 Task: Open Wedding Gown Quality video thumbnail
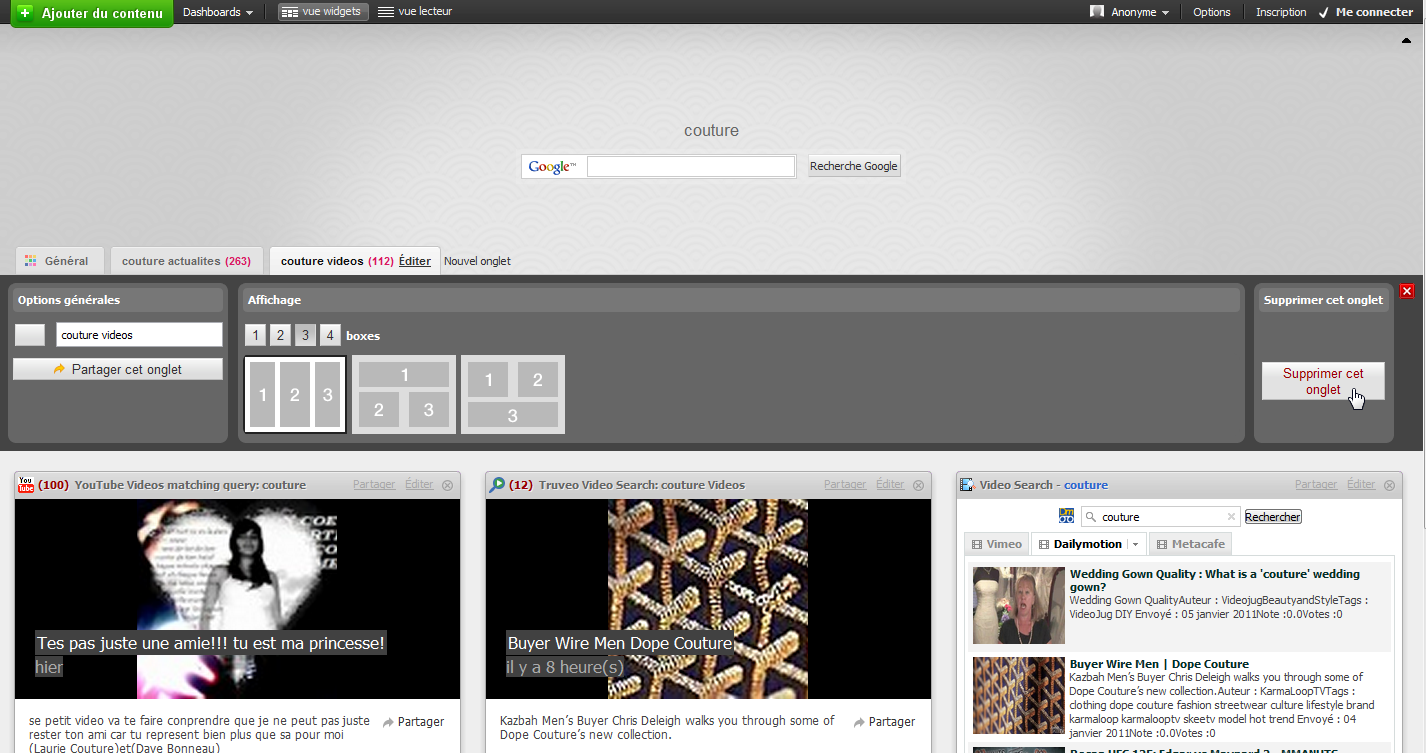[1018, 605]
